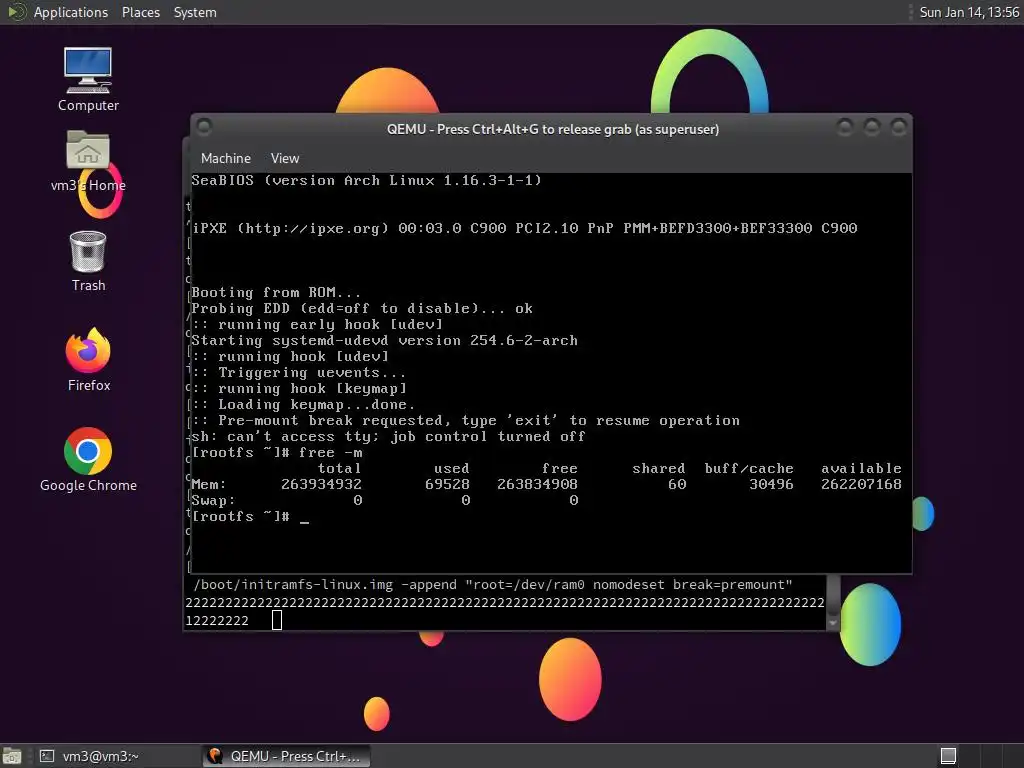Image resolution: width=1024 pixels, height=768 pixels.
Task: Click the 'Booting from ROM...' line
Action: coord(276,292)
